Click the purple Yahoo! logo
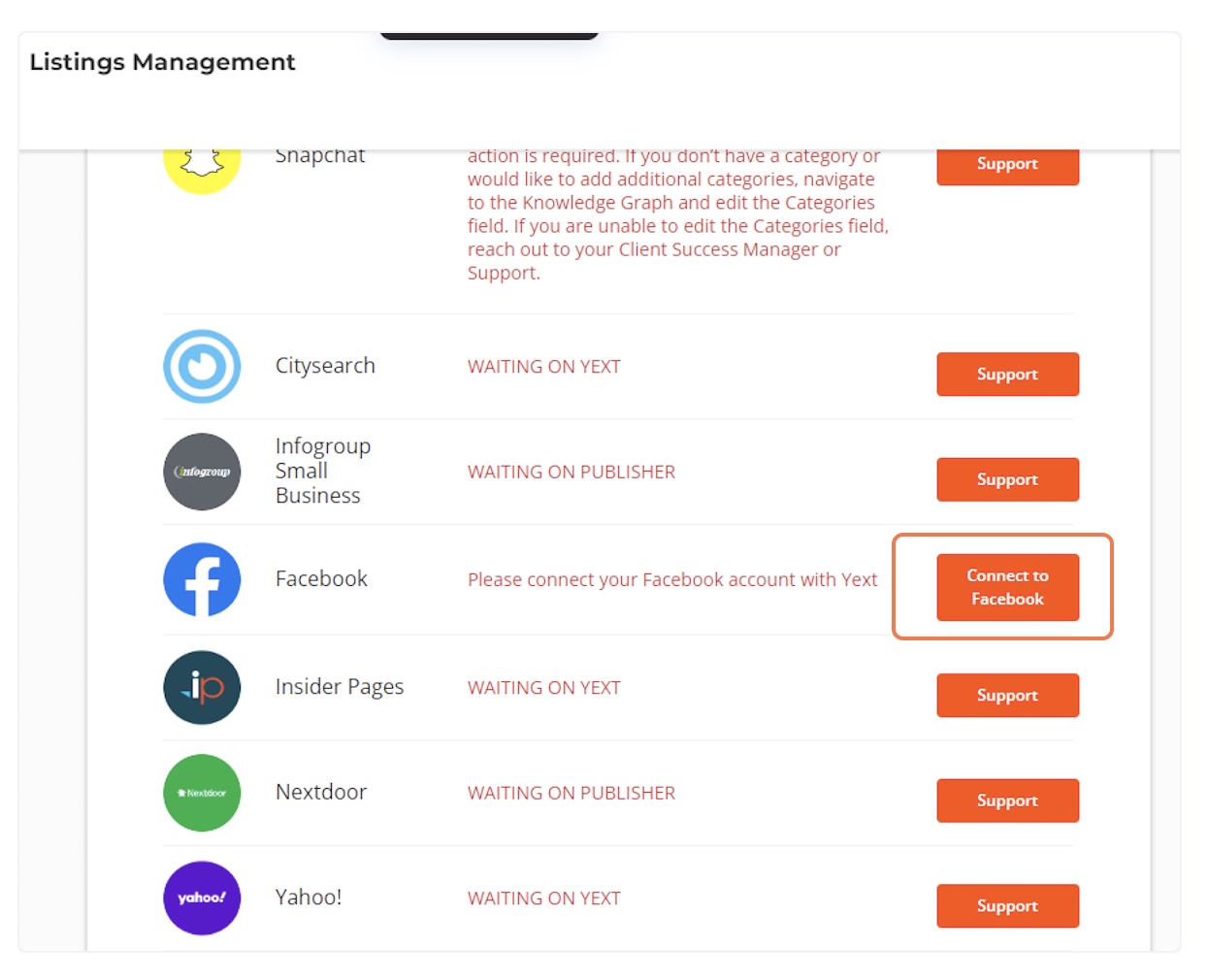The width and height of the screenshot is (1209, 980). click(x=202, y=898)
